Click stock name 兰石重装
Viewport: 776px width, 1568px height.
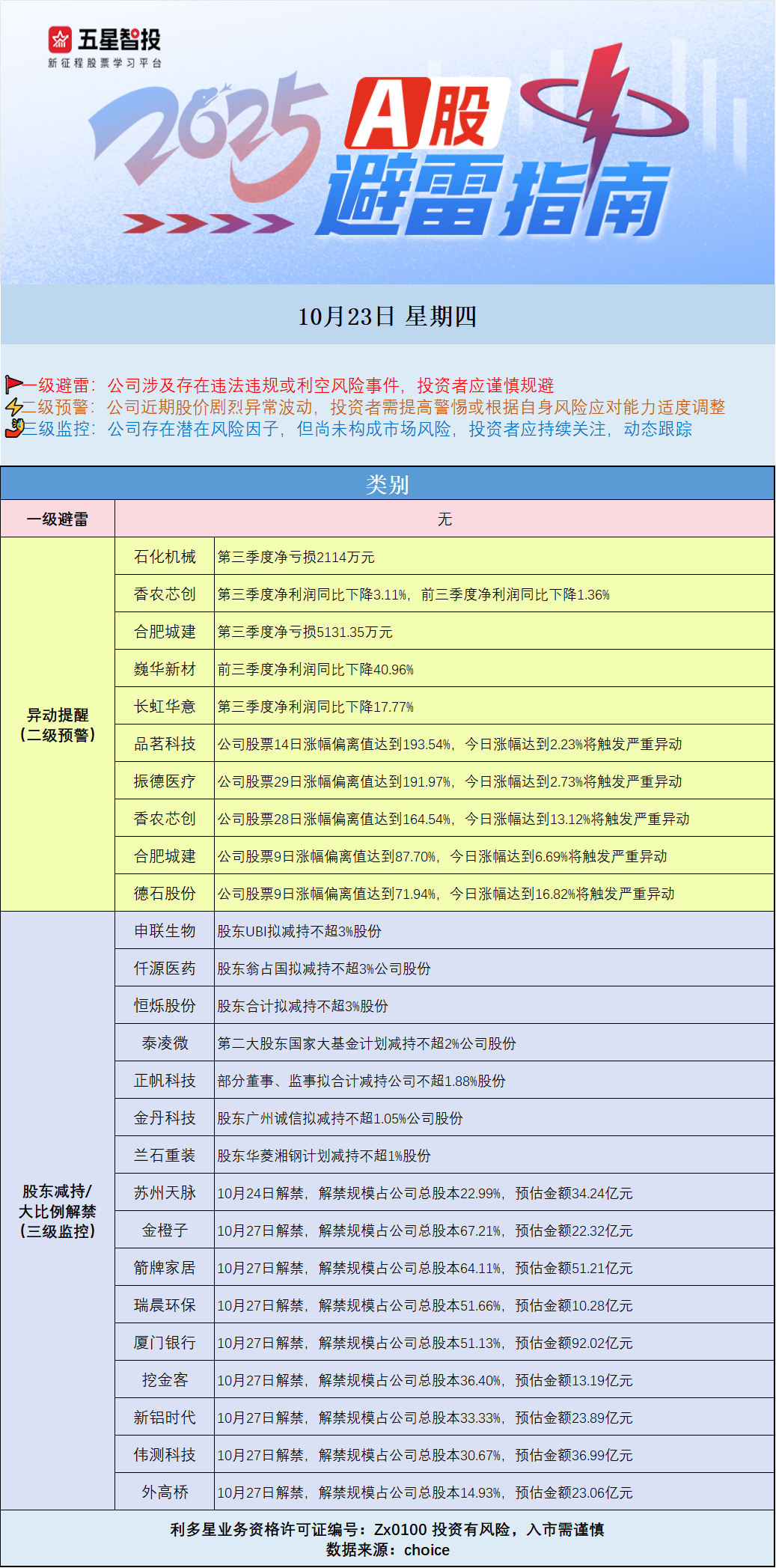pyautogui.click(x=165, y=1155)
